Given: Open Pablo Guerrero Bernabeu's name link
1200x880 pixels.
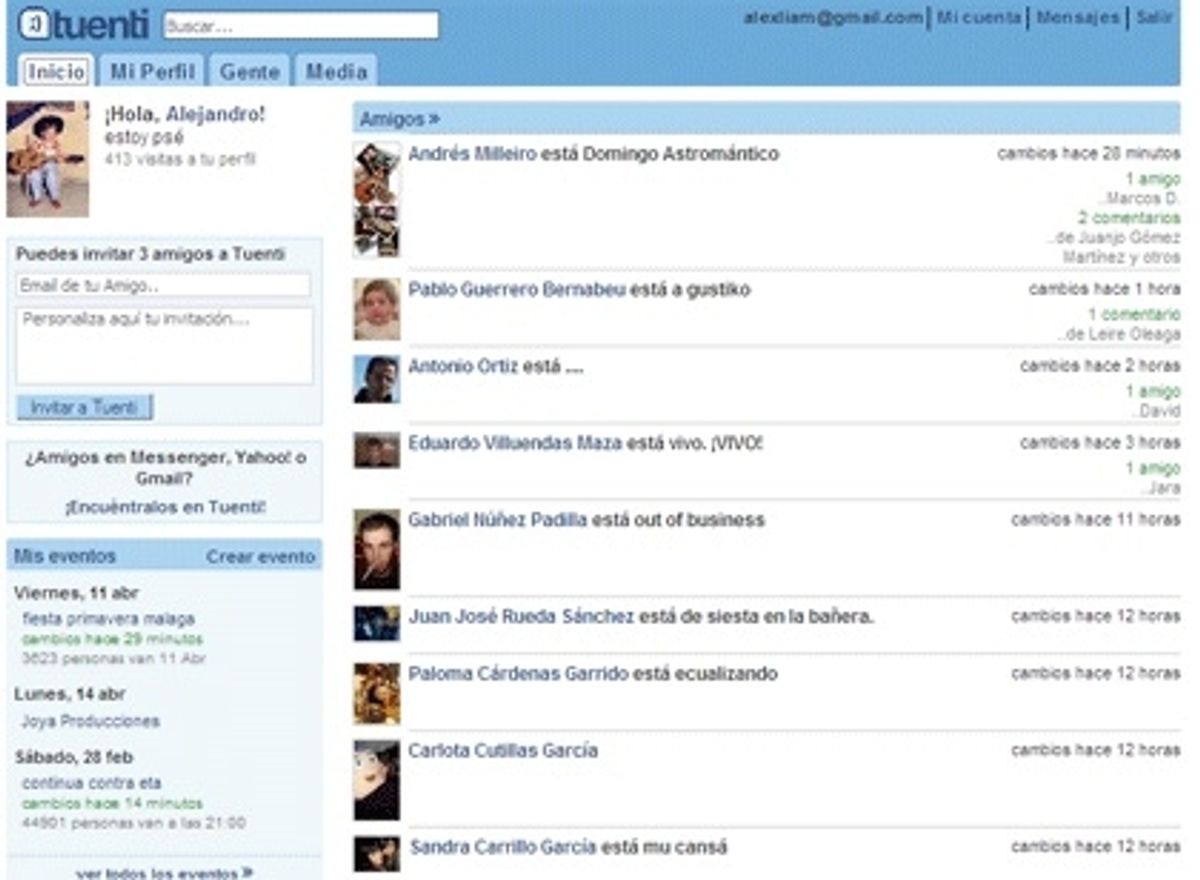Looking at the screenshot, I should [x=517, y=290].
